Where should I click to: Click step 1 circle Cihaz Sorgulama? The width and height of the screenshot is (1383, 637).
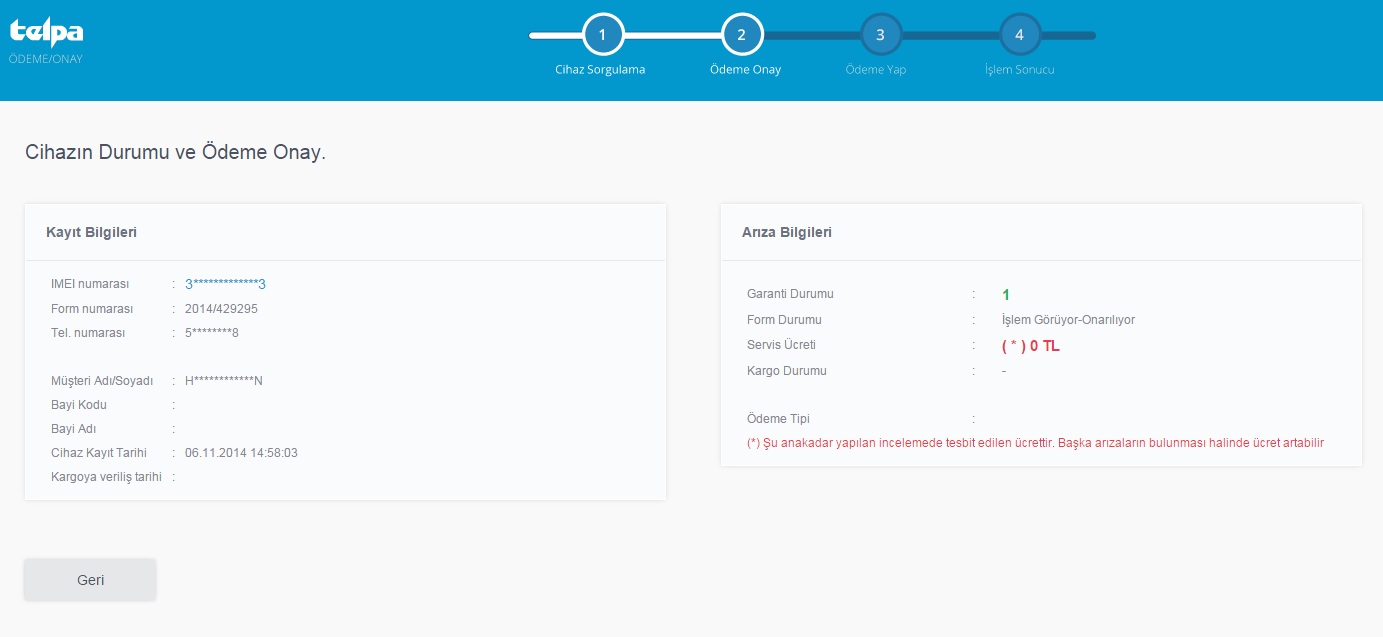(x=602, y=35)
